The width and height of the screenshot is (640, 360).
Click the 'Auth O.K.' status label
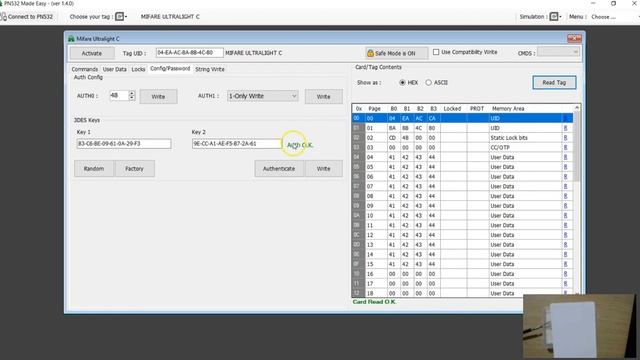(300, 145)
